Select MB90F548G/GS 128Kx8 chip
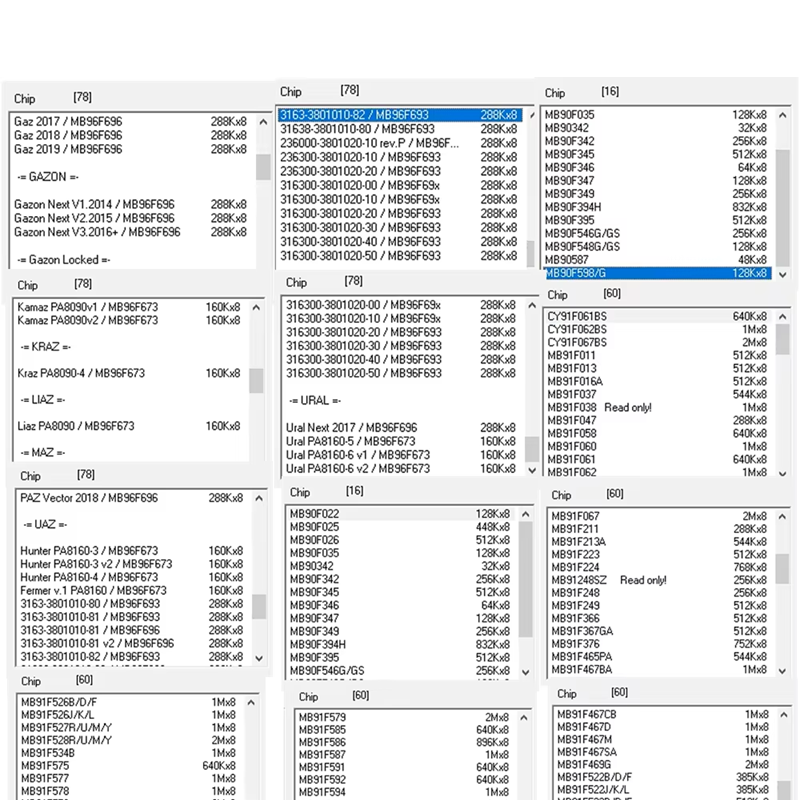The height and width of the screenshot is (800, 800). (657, 246)
